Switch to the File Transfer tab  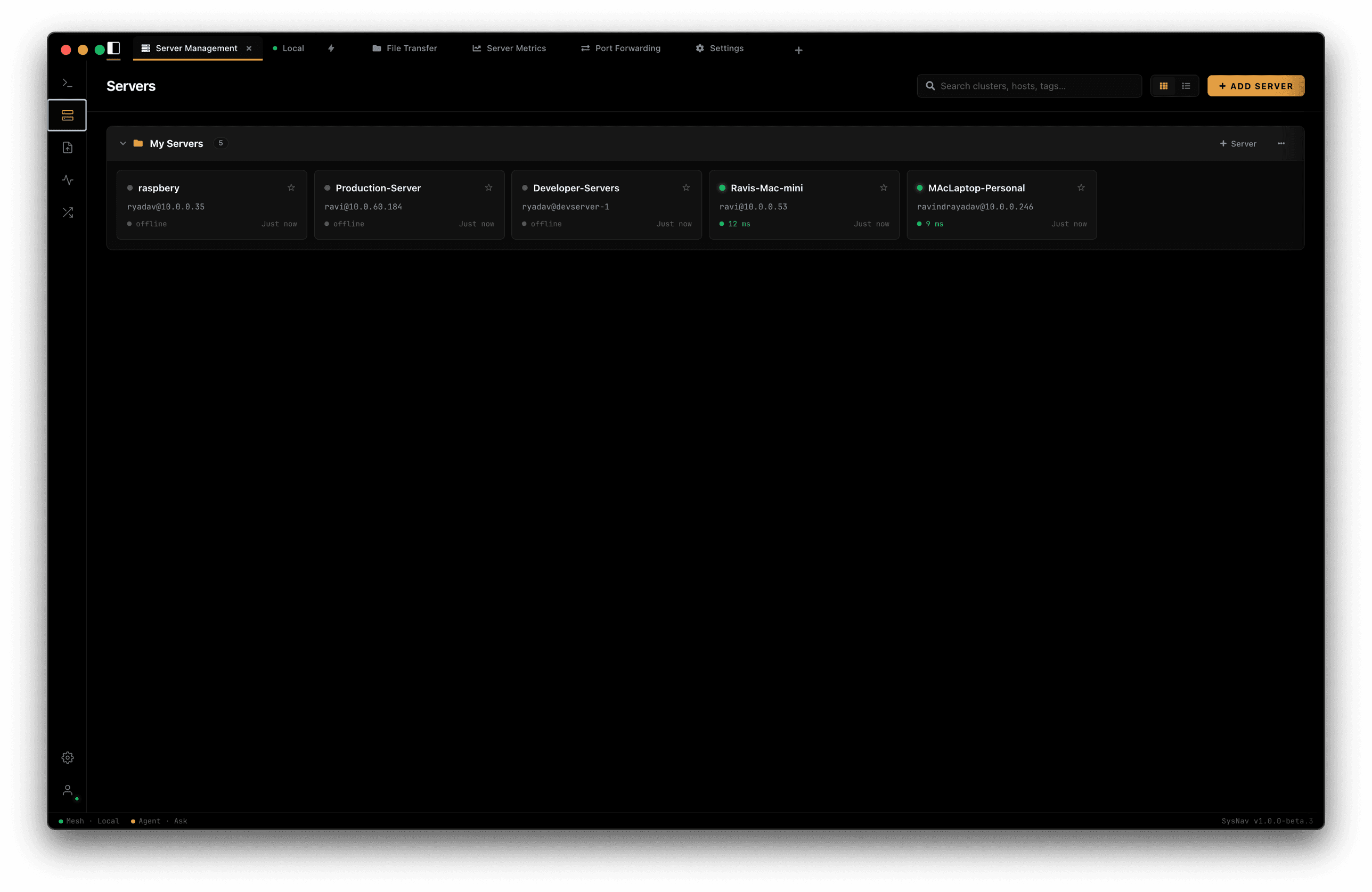(405, 48)
